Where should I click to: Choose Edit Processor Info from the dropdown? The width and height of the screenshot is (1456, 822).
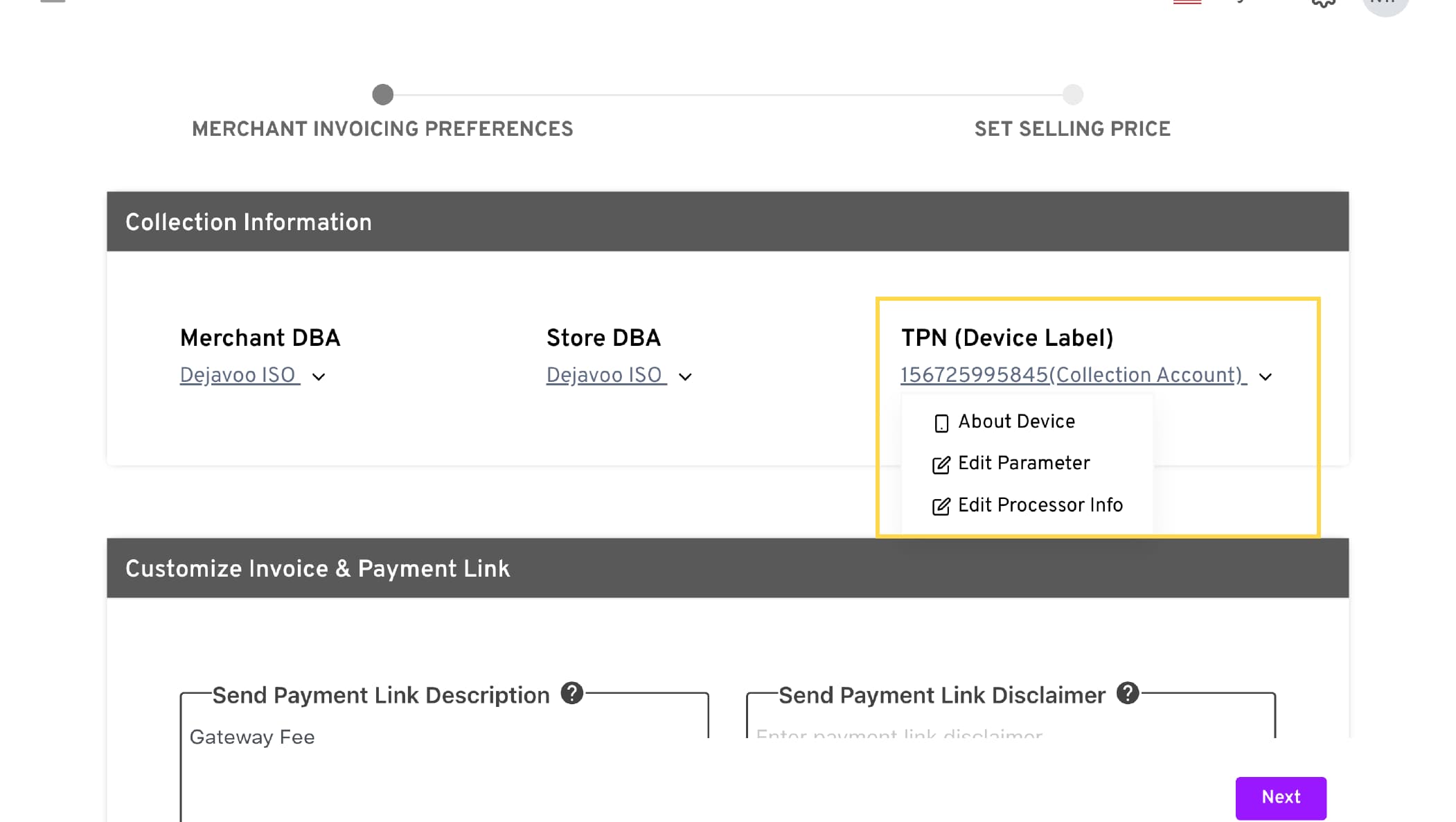(x=1040, y=505)
